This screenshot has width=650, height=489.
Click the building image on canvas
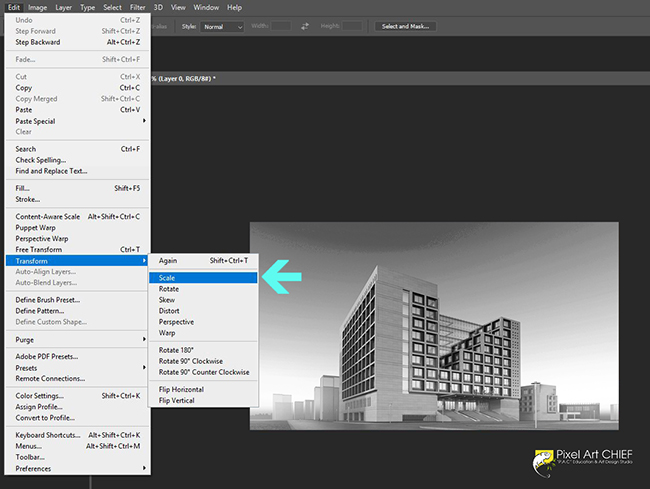click(x=434, y=326)
